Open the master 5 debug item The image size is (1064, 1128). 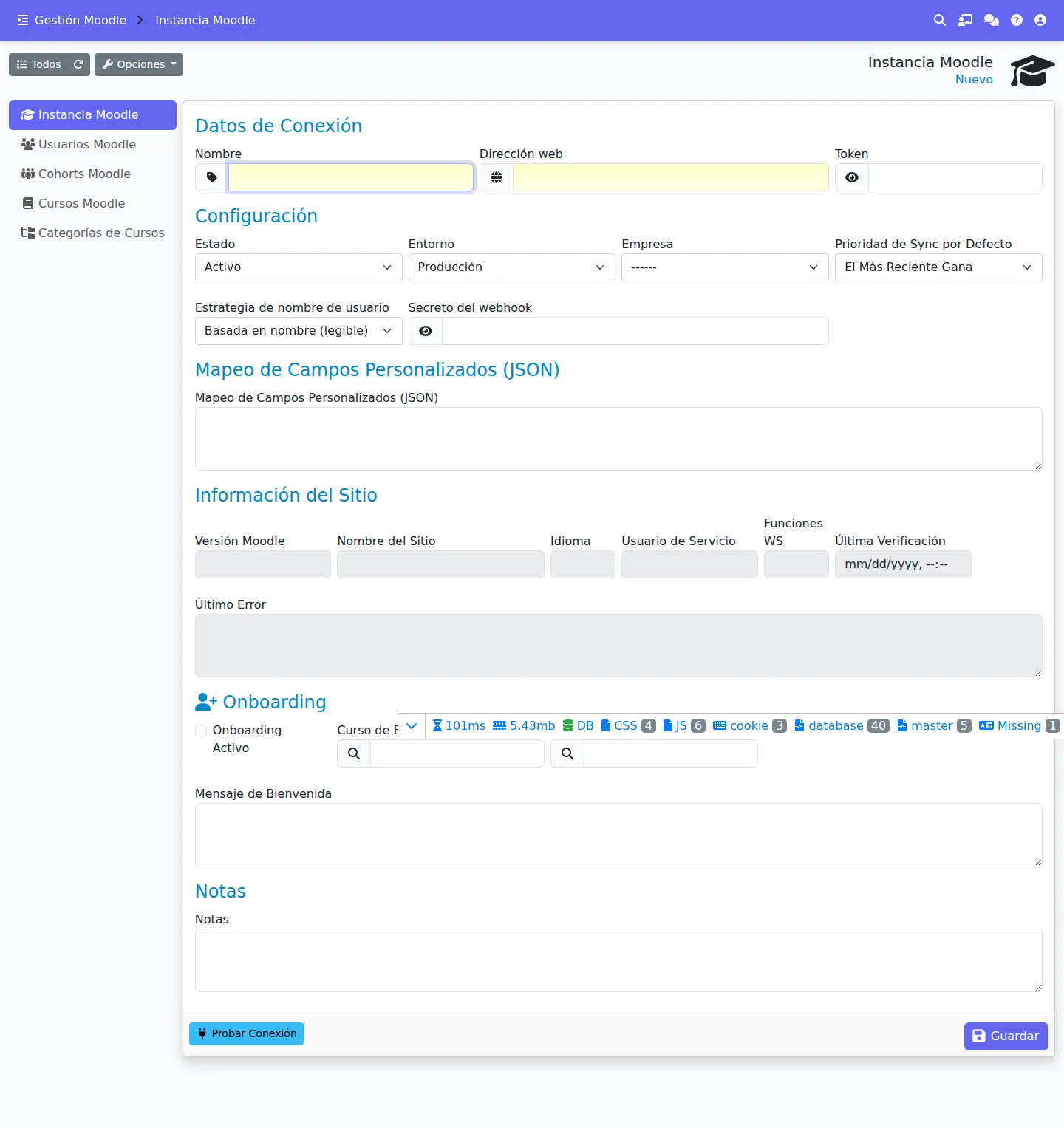click(x=934, y=725)
